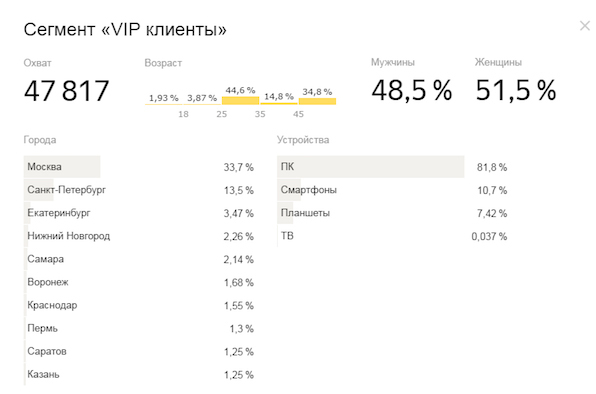Image resolution: width=596 pixels, height=394 pixels.
Task: Select the ПК device bar
Action: [371, 167]
